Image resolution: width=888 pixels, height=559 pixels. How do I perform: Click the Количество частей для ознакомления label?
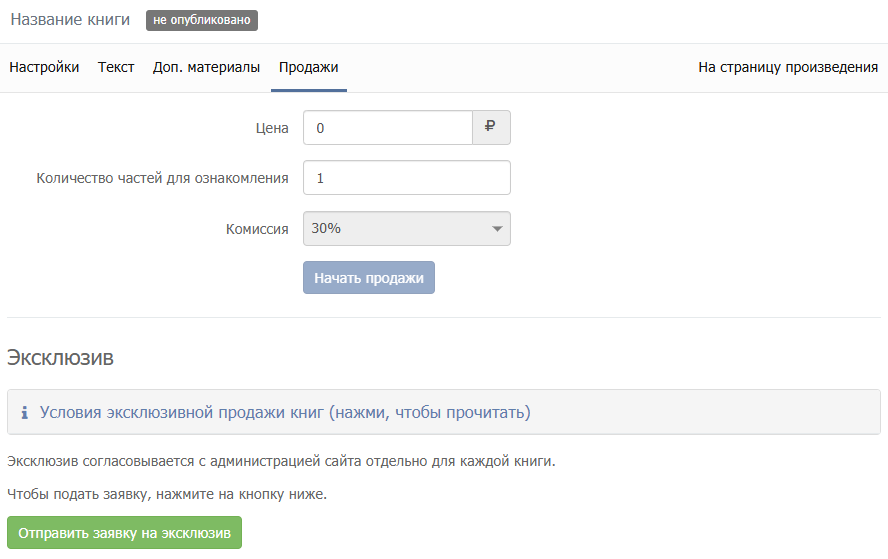(x=163, y=178)
